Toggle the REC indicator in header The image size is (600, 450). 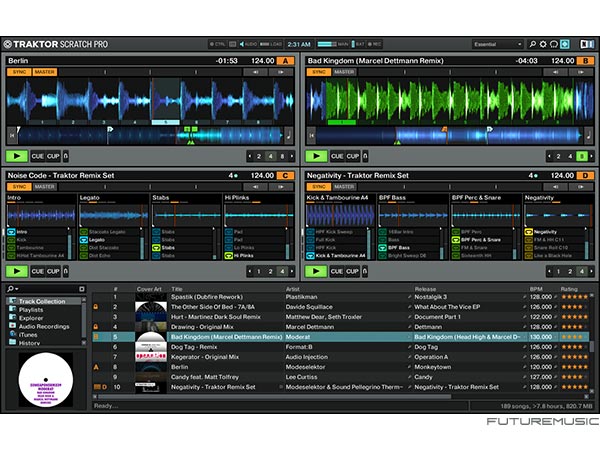coord(374,44)
